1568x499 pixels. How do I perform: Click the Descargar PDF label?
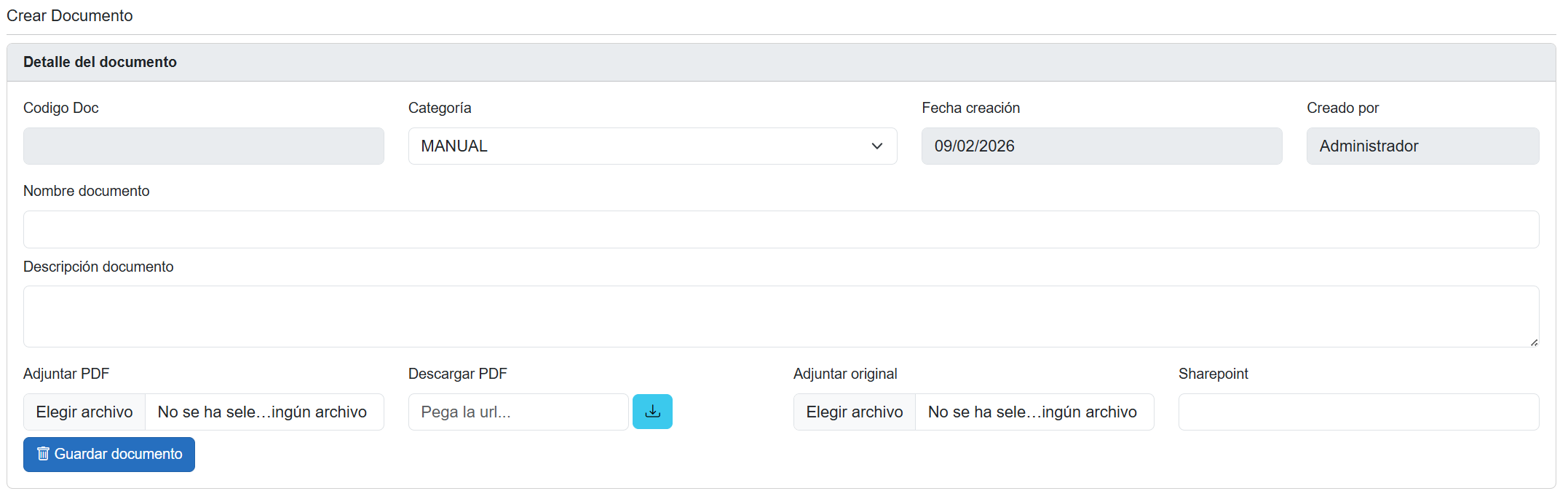pyautogui.click(x=457, y=374)
